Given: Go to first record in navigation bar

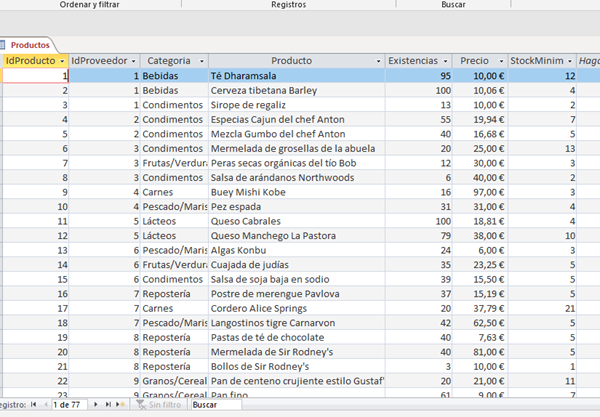Looking at the screenshot, I should click(x=33, y=405).
